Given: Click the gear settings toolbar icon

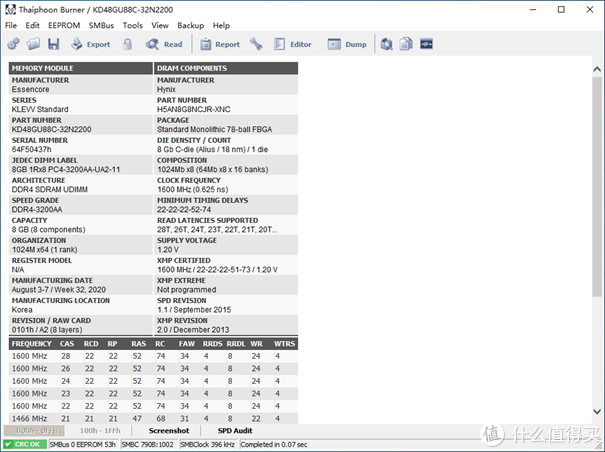Looking at the screenshot, I should (13, 44).
